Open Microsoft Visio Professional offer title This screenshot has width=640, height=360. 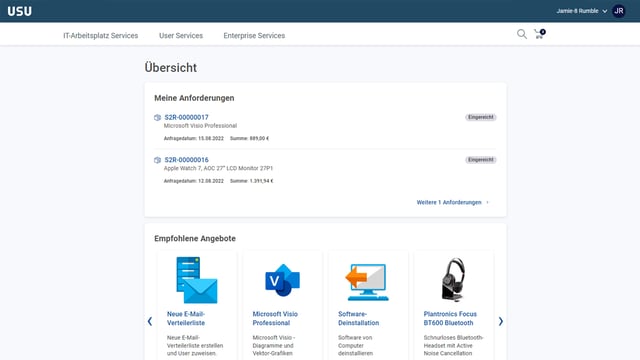pyautogui.click(x=275, y=318)
